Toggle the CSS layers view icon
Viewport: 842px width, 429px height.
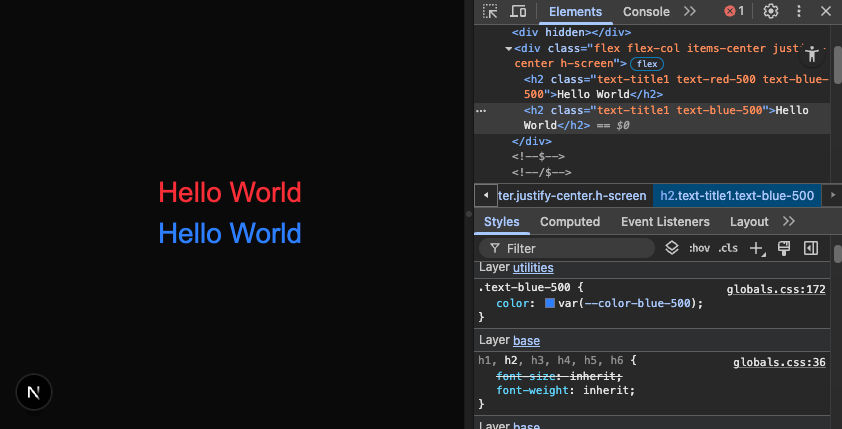672,248
